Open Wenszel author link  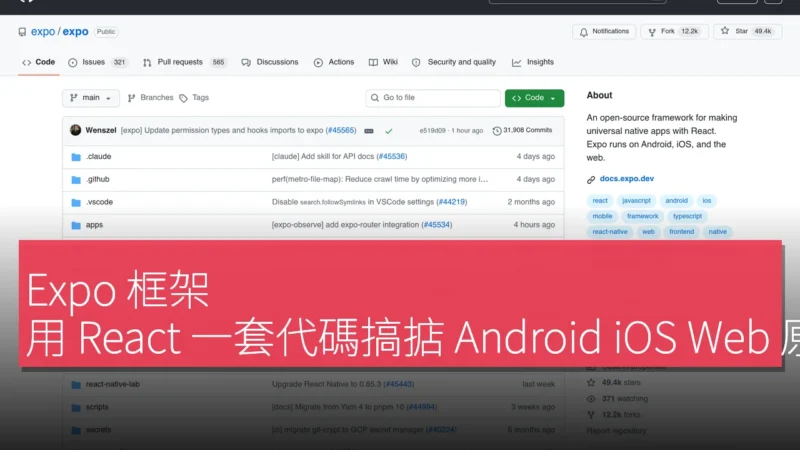[x=101, y=131]
